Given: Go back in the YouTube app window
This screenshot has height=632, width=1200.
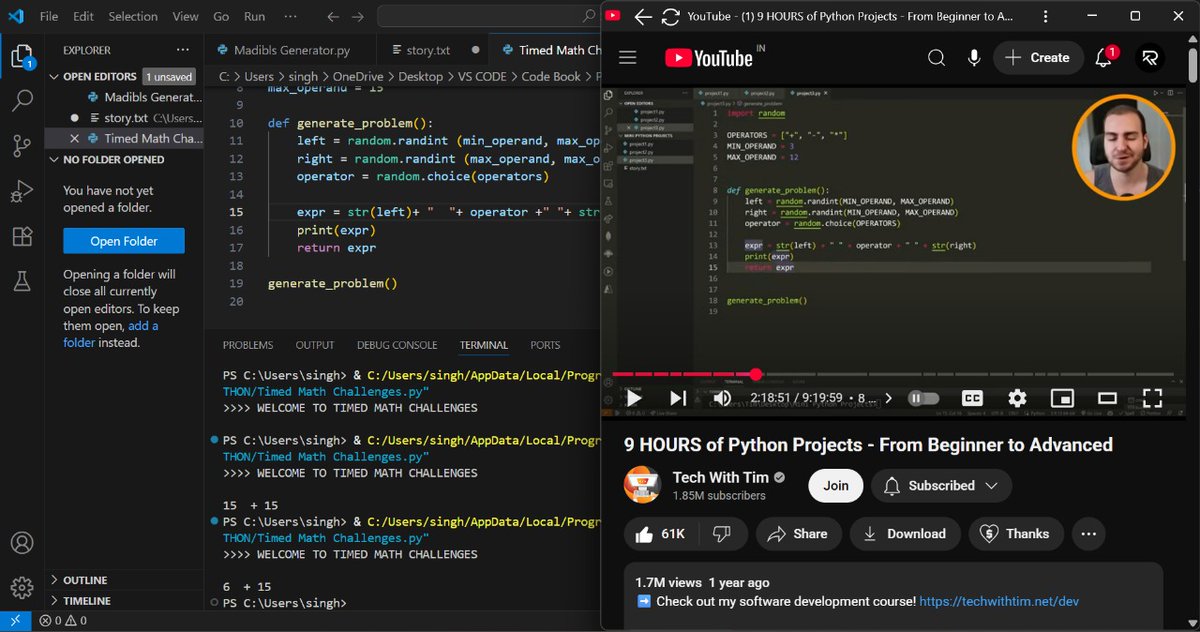Looking at the screenshot, I should pos(643,16).
